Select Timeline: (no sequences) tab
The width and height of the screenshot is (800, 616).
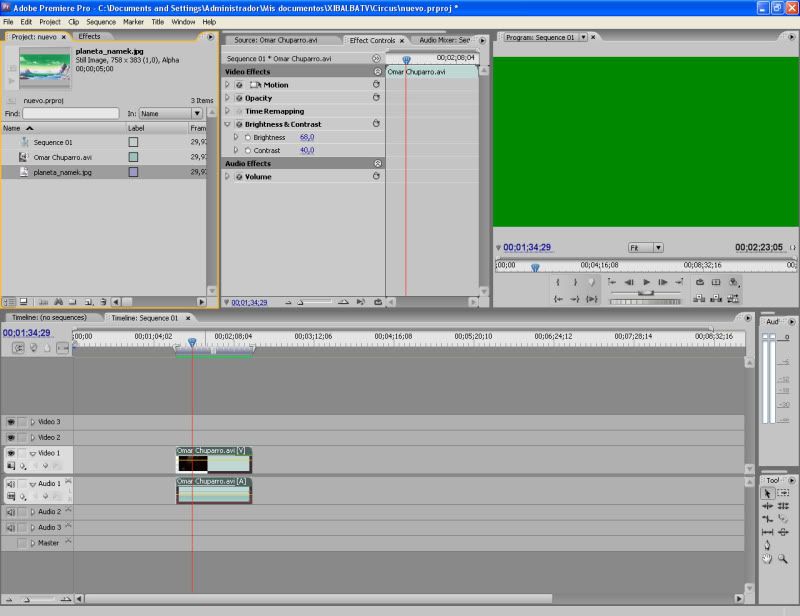[x=49, y=317]
